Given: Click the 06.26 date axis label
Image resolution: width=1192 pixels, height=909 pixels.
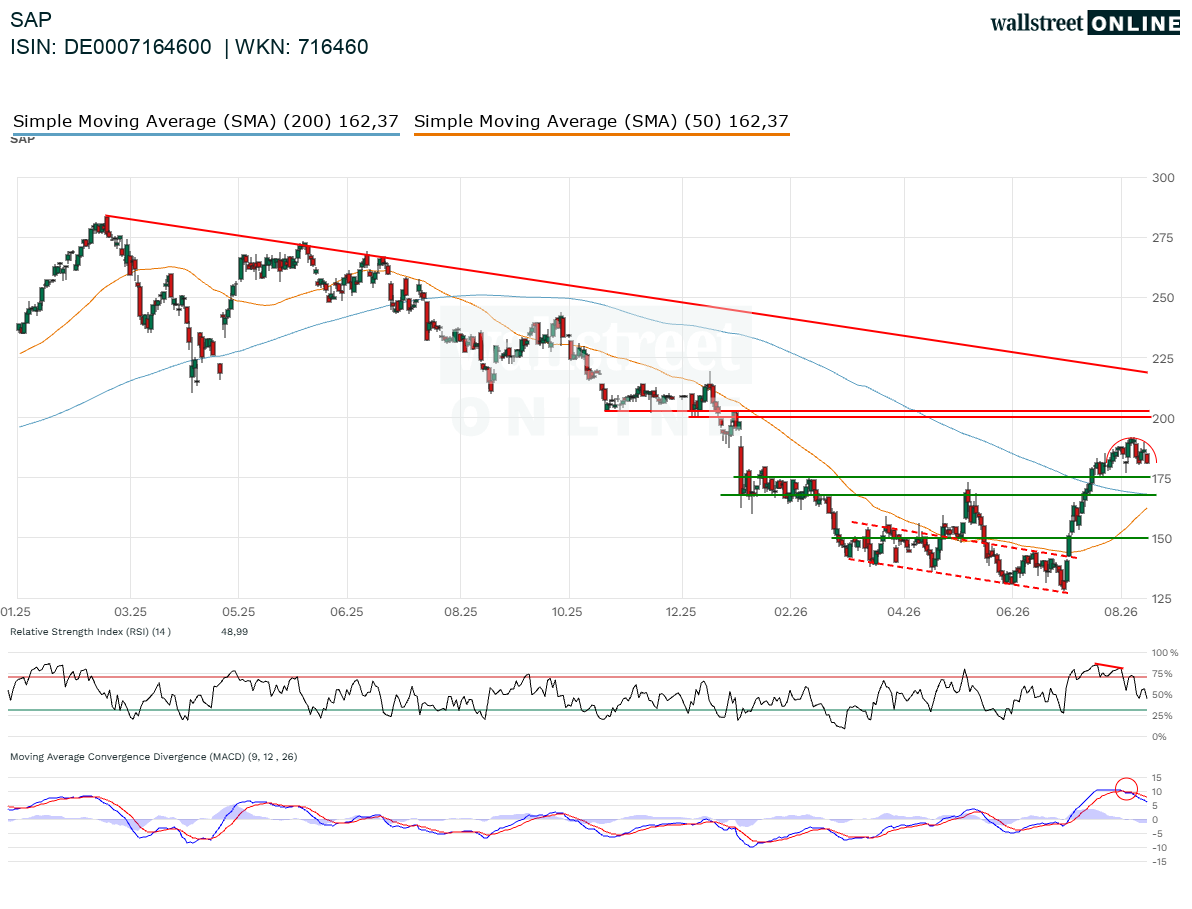Looking at the screenshot, I should (1013, 612).
